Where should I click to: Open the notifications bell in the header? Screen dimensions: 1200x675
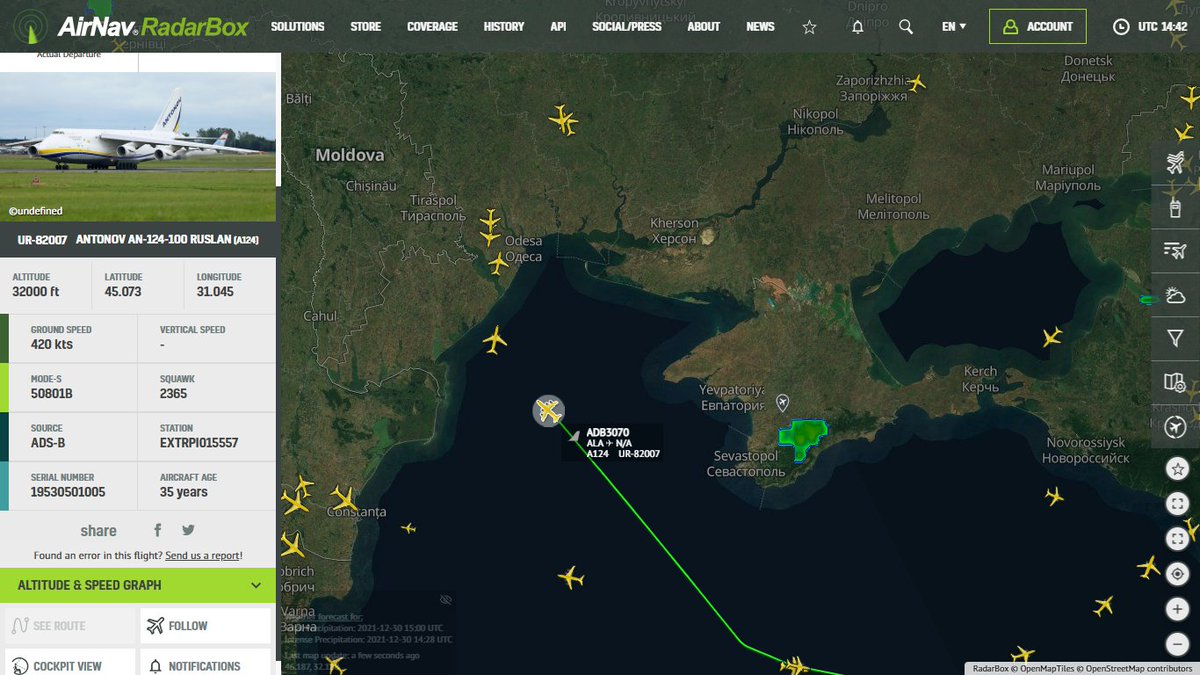pos(857,27)
